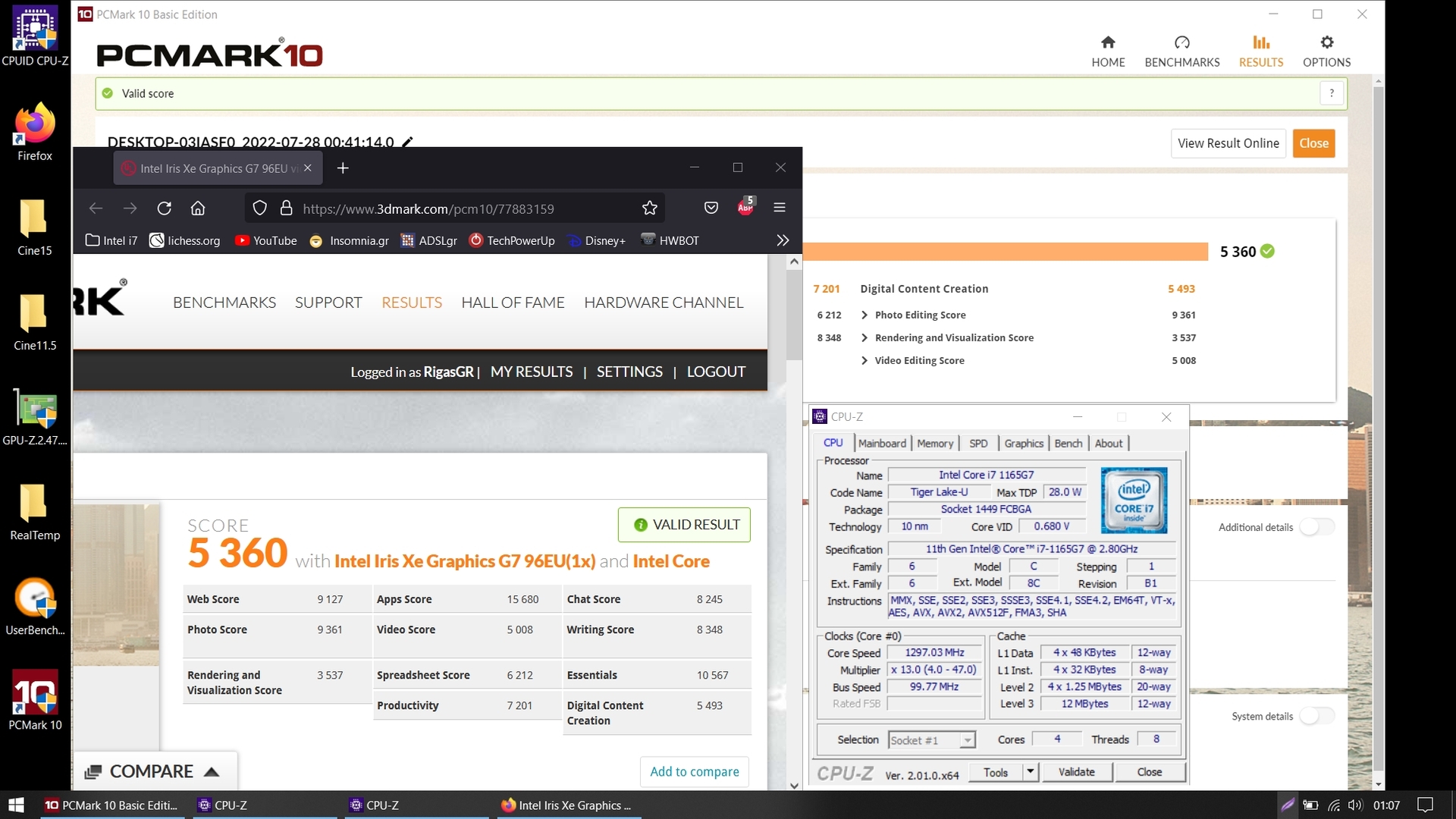
Task: Open SETTINGS link on 3DMark
Action: (x=629, y=372)
